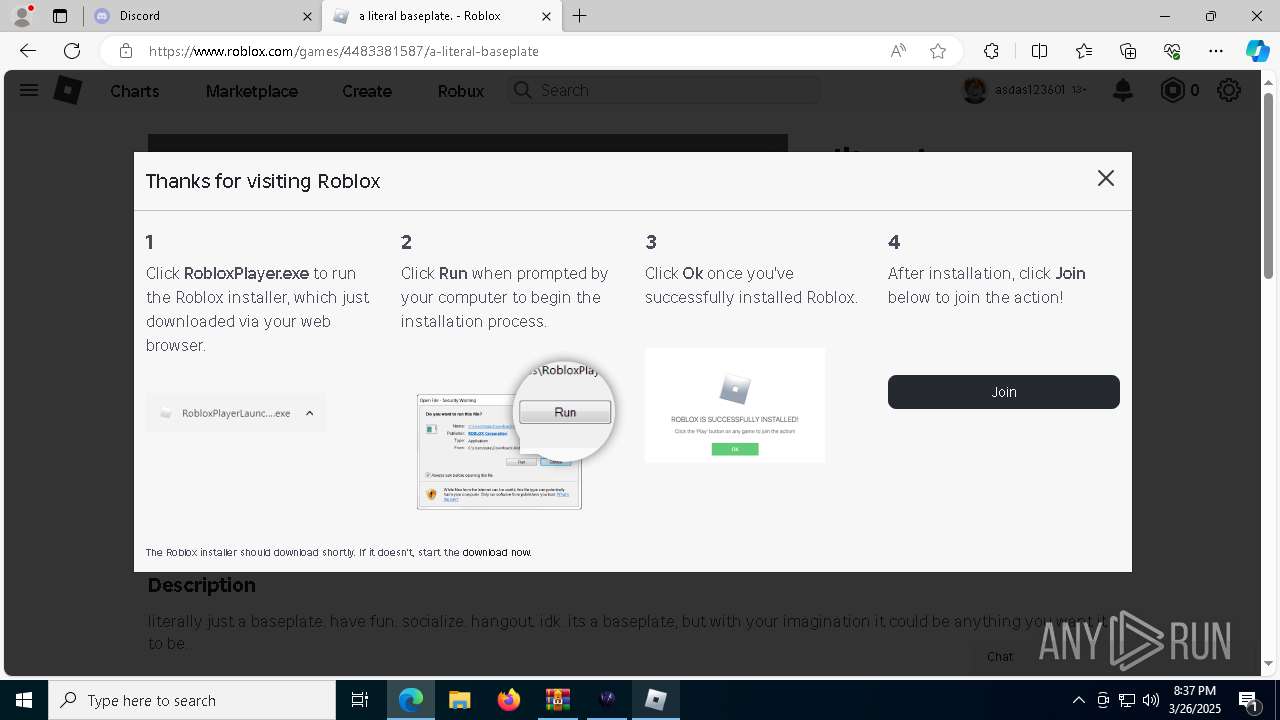Open WinRAR from the taskbar
This screenshot has height=720, width=1280.
[557, 700]
